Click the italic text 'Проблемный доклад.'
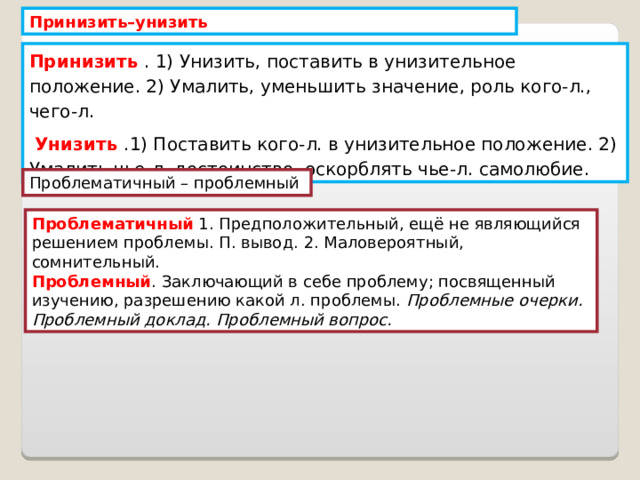 pyautogui.click(x=122, y=320)
